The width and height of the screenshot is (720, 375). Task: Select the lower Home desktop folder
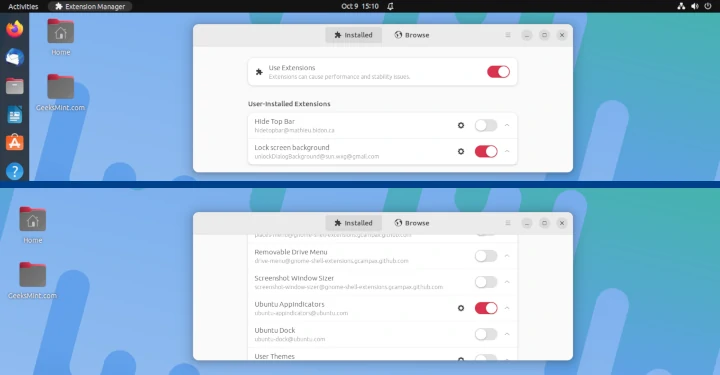coord(33,225)
